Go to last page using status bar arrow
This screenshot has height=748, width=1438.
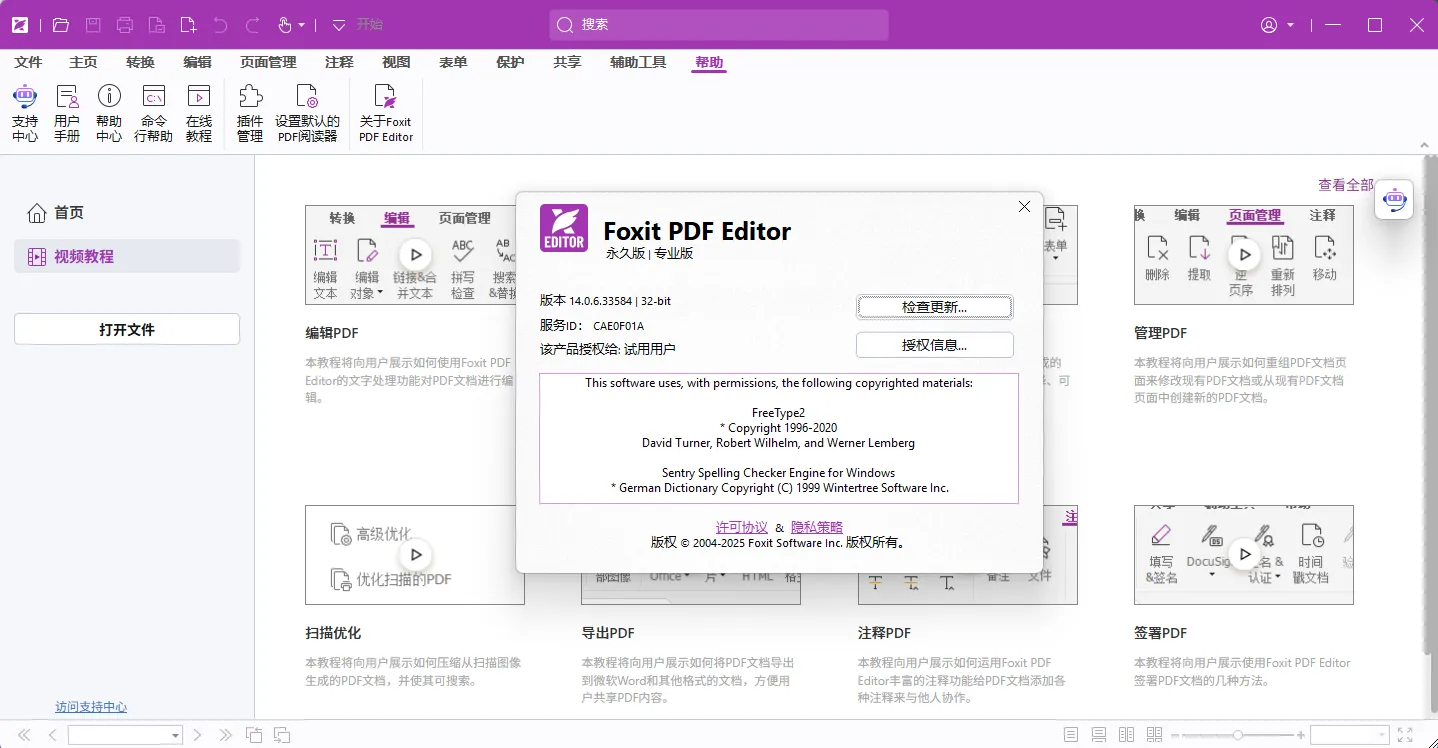(225, 735)
